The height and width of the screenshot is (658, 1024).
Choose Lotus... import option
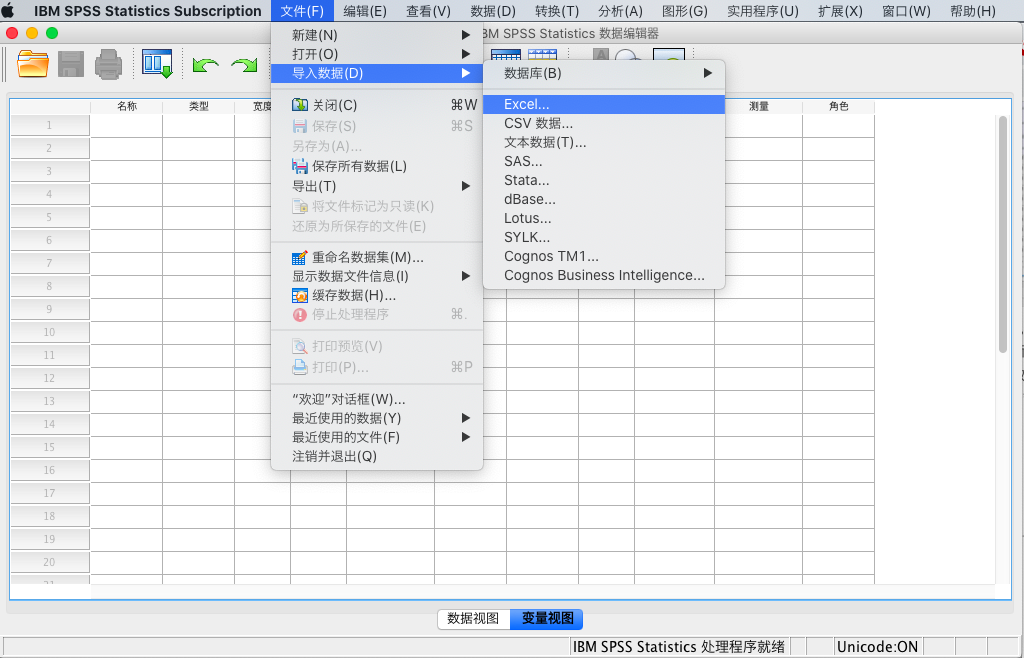pos(604,218)
